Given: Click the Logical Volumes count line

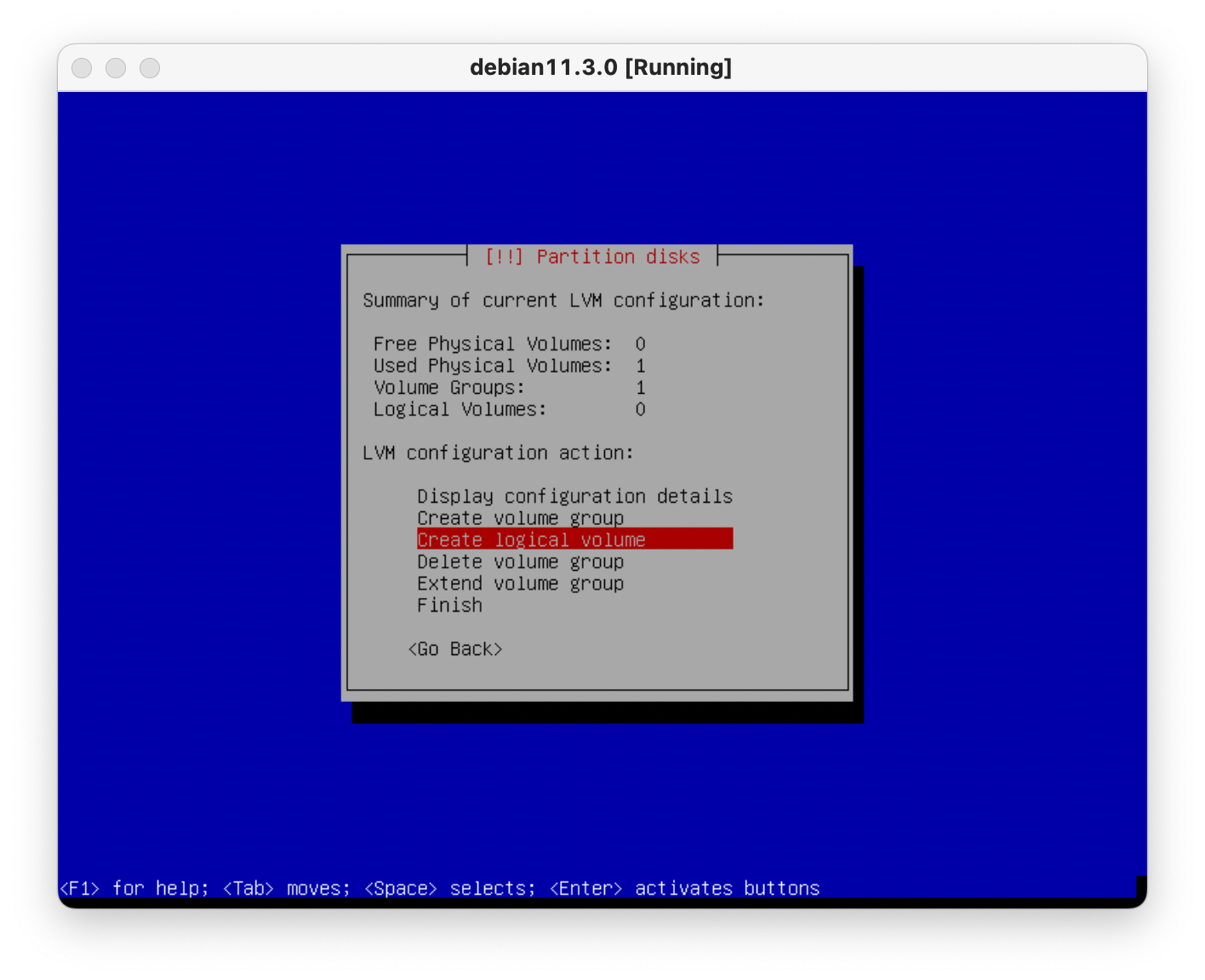Looking at the screenshot, I should (x=509, y=410).
